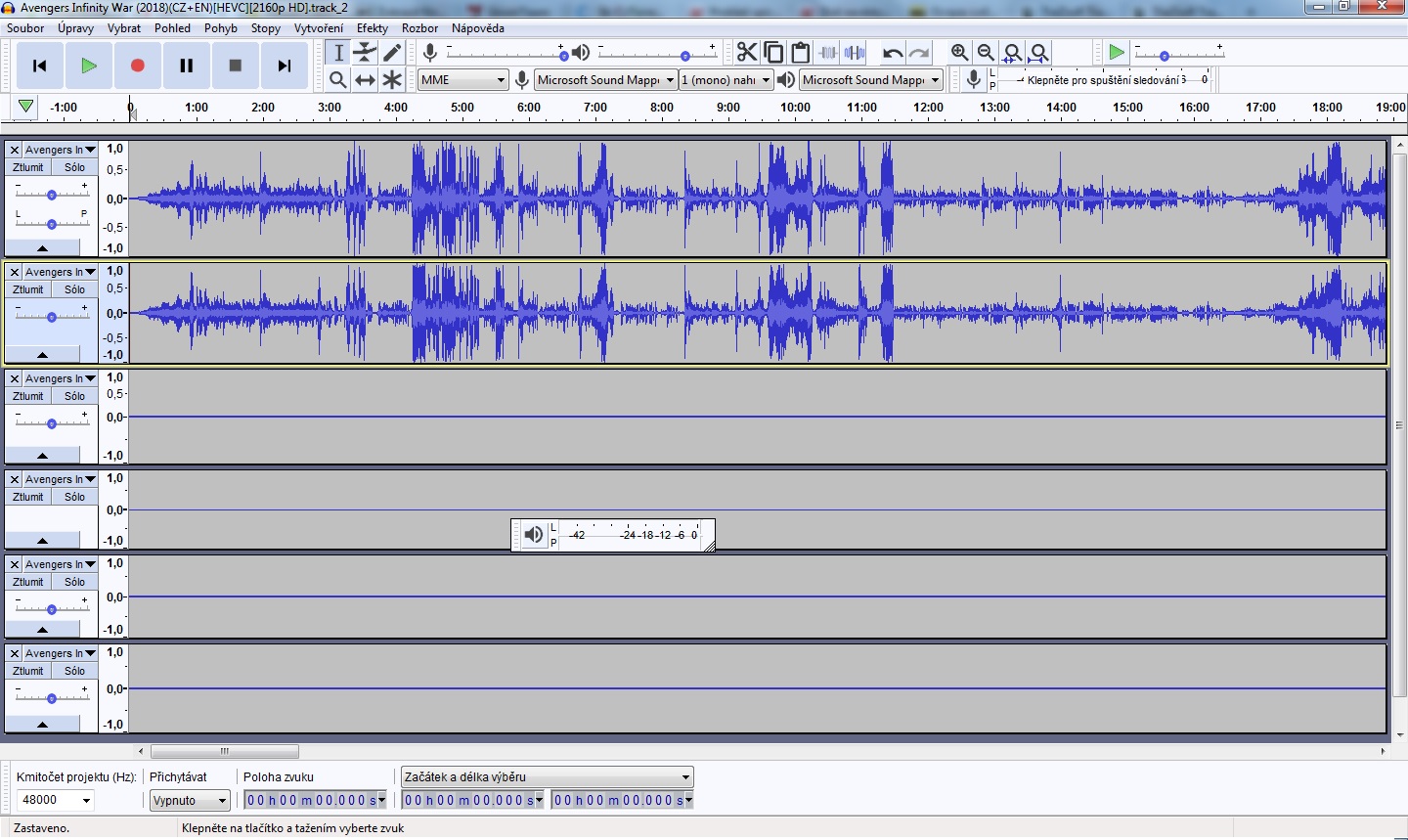The image size is (1408, 840).
Task: Click the Cut scissors icon
Action: (x=747, y=53)
